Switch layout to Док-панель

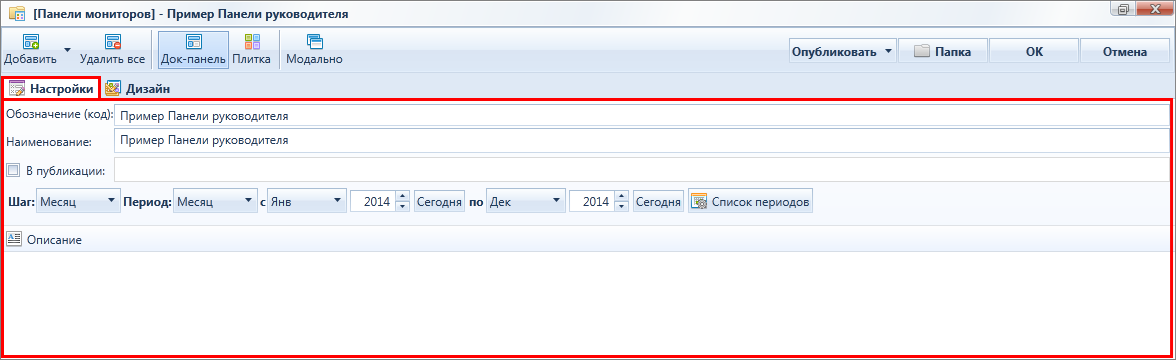[x=194, y=50]
